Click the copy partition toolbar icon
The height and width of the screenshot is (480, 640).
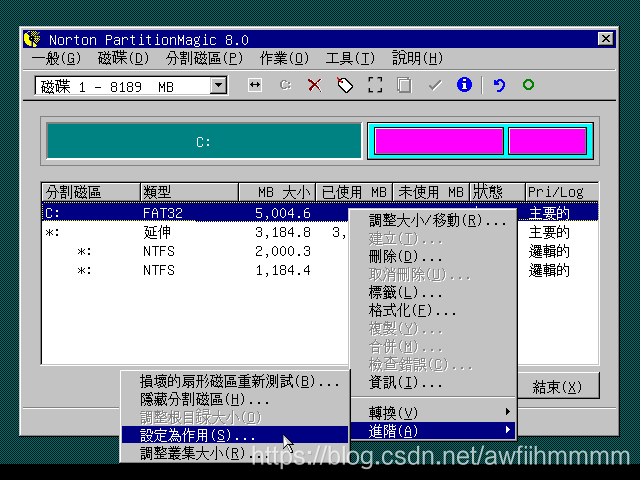tap(404, 85)
